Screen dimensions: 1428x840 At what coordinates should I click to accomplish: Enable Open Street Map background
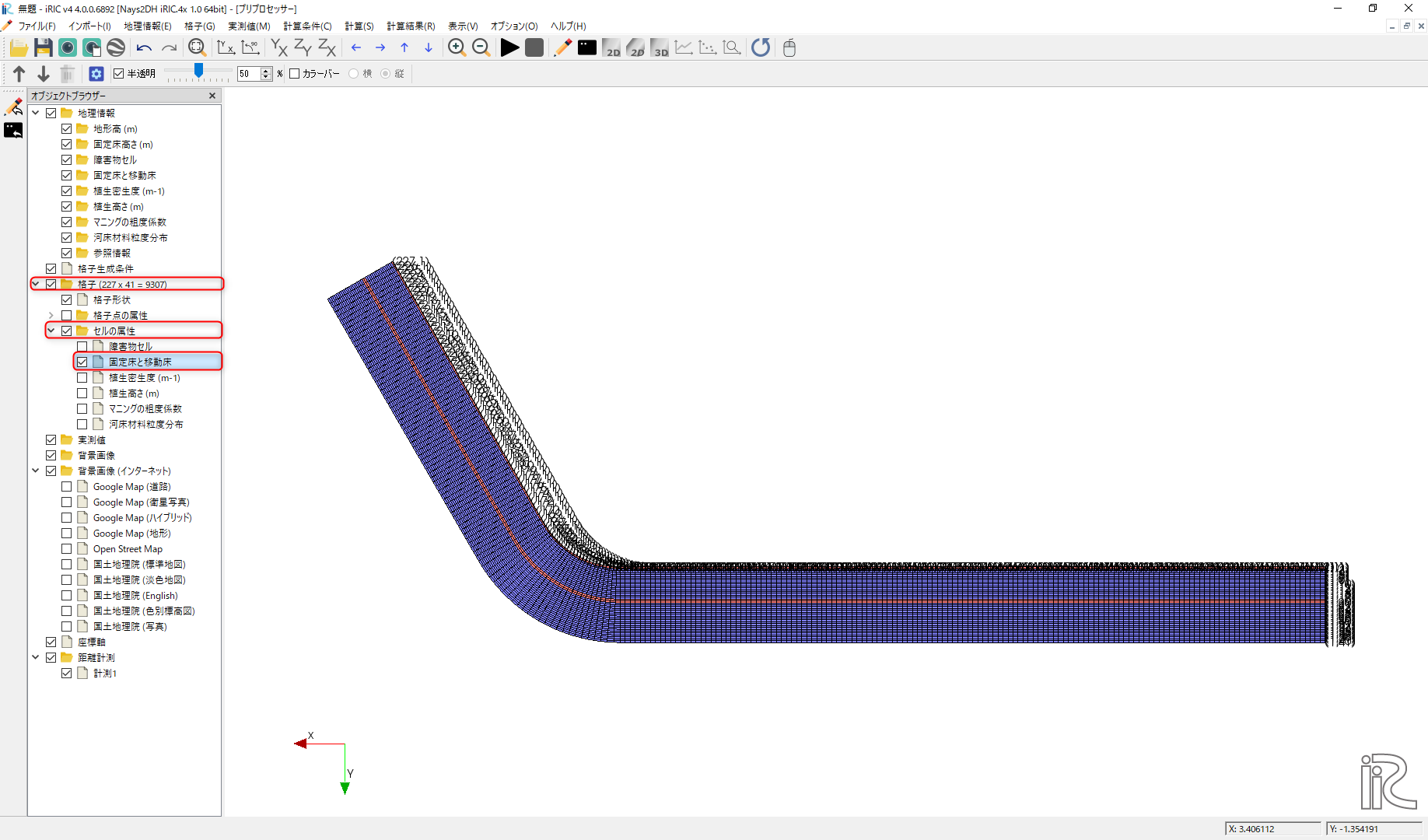point(67,549)
